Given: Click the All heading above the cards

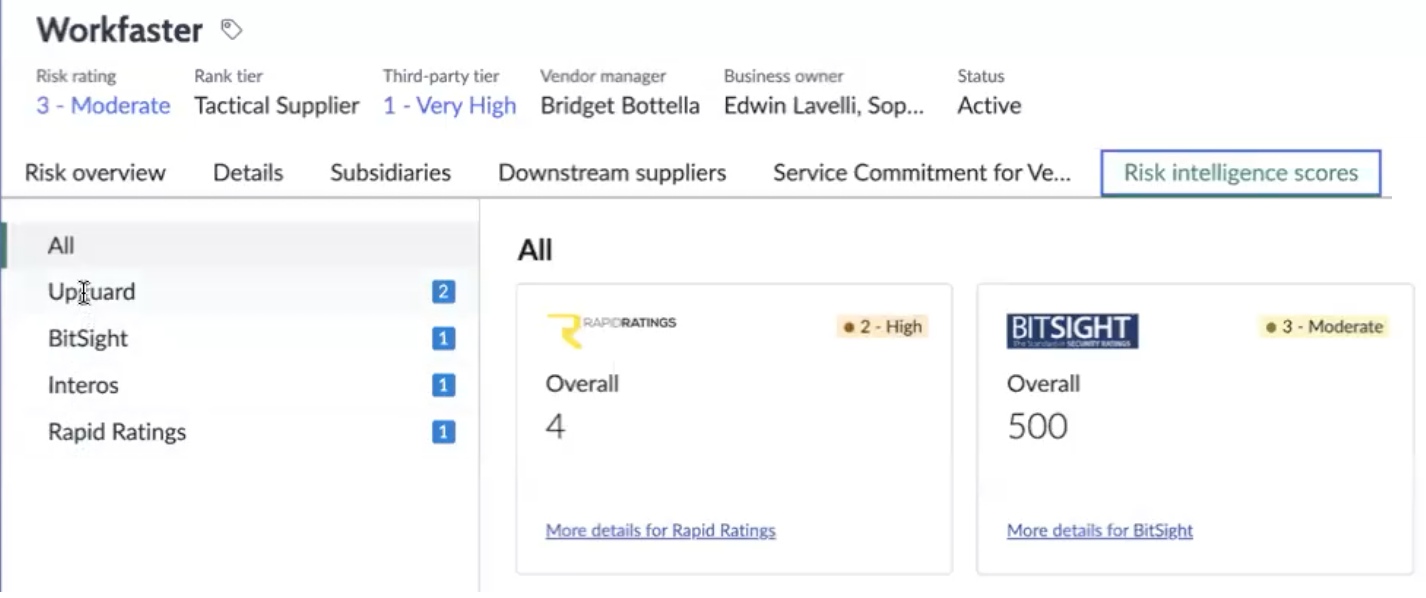Looking at the screenshot, I should point(535,250).
